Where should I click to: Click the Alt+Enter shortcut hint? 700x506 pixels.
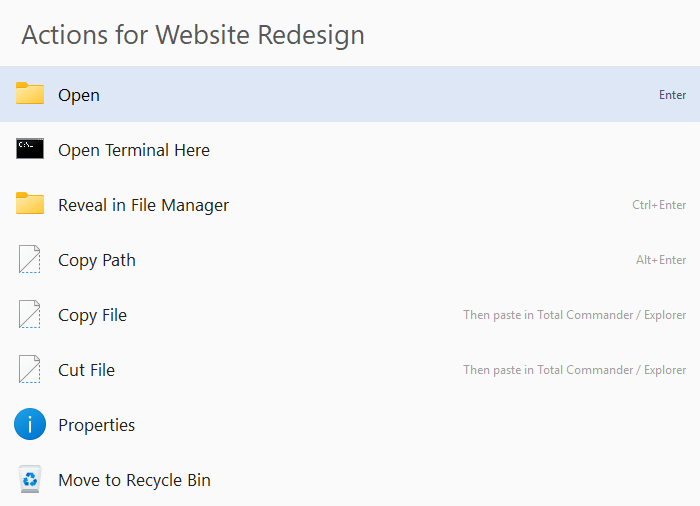(661, 259)
